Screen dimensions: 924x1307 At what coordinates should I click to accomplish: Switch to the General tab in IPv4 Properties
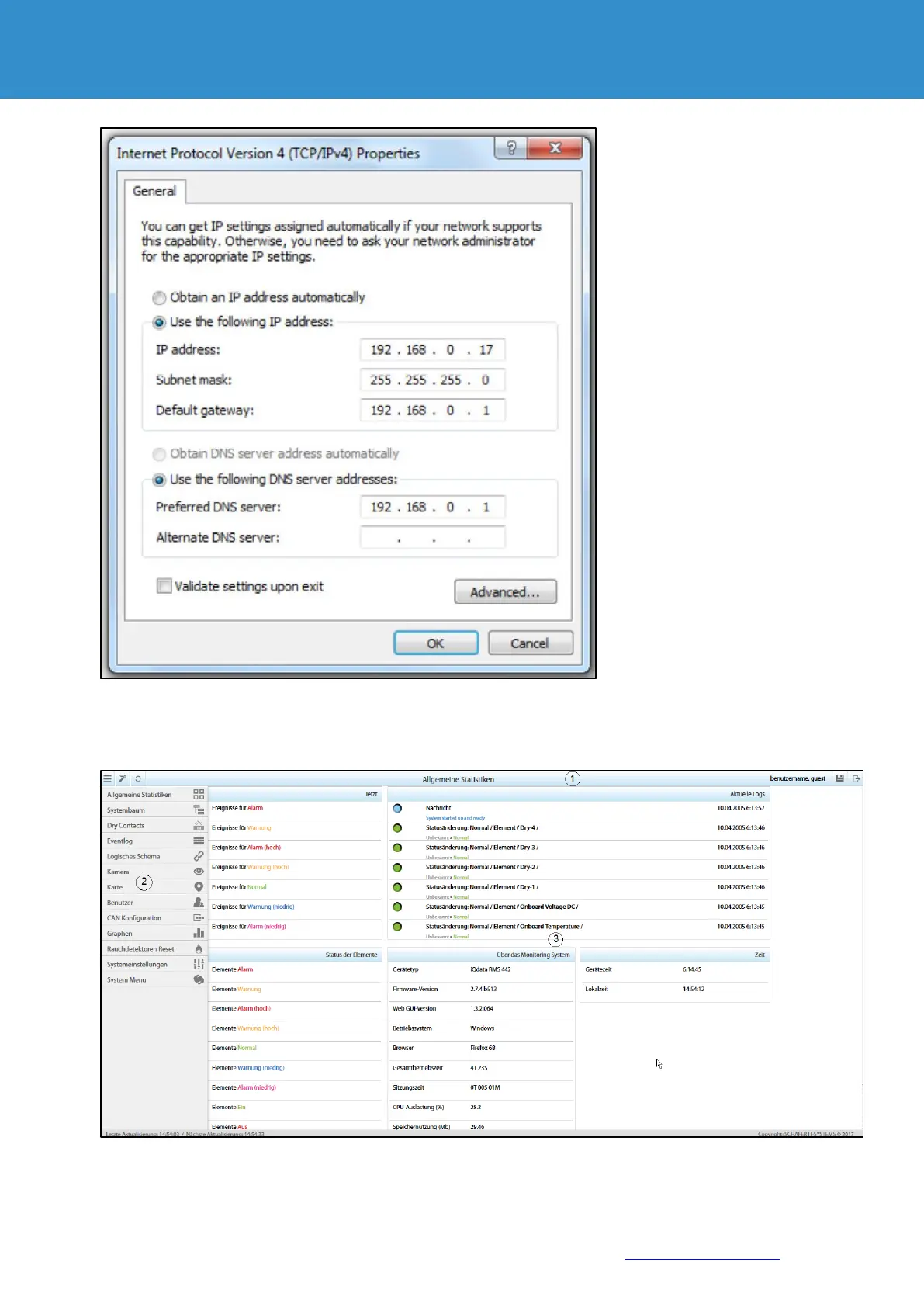tap(154, 191)
